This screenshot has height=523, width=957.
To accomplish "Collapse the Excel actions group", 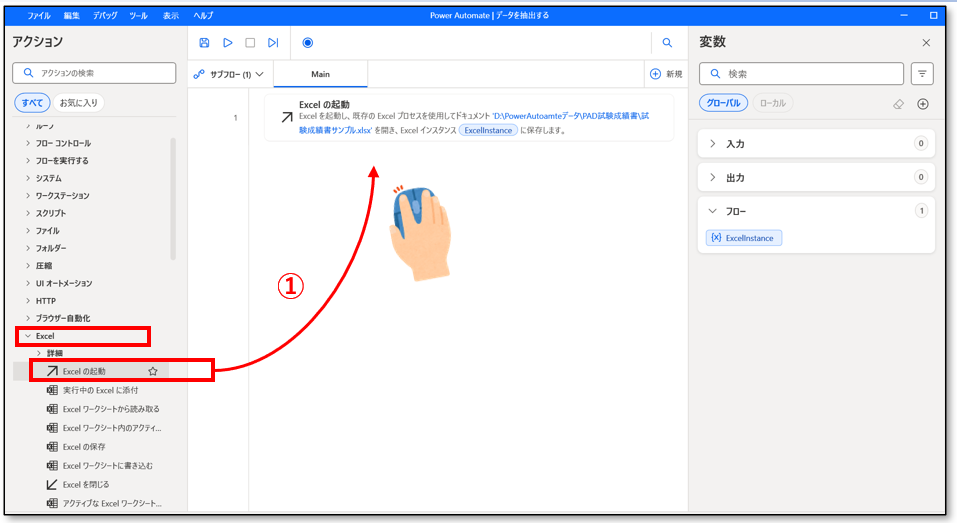I will click(28, 336).
